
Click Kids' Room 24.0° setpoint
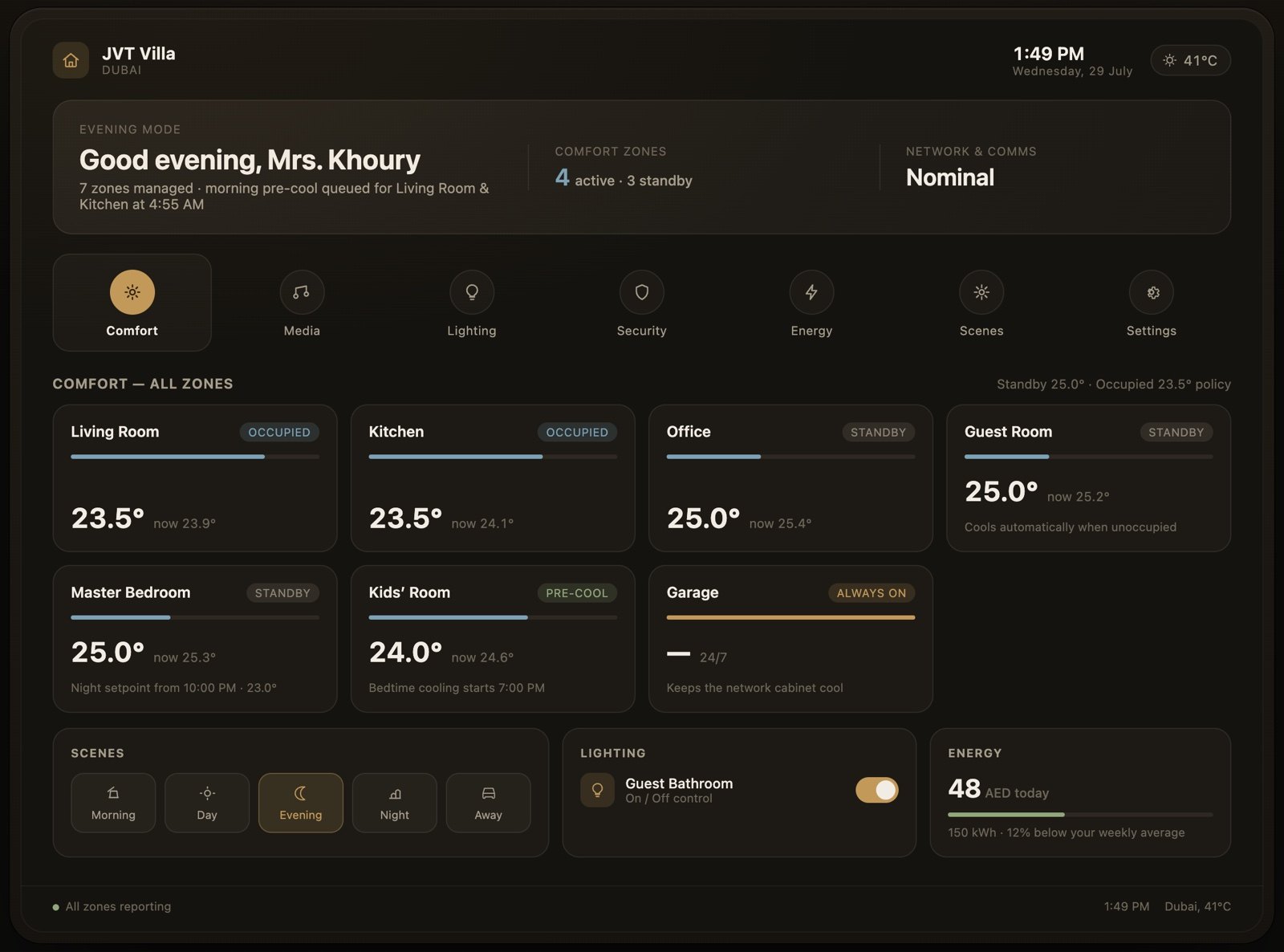tap(405, 652)
